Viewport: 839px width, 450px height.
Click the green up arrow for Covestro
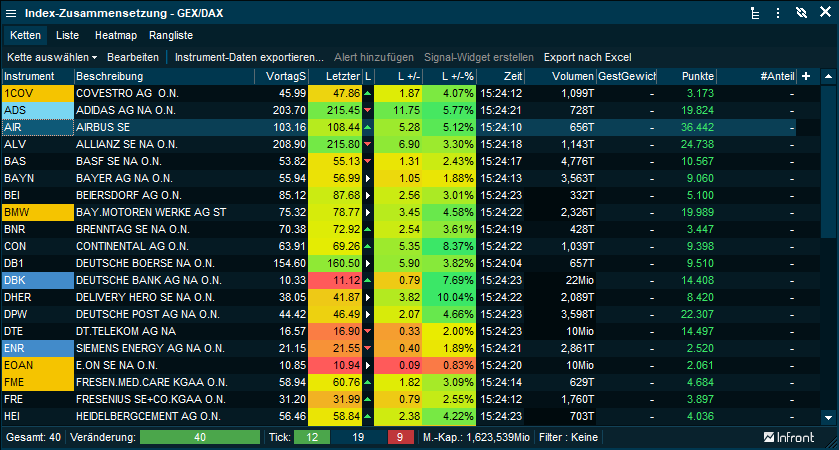tap(367, 93)
